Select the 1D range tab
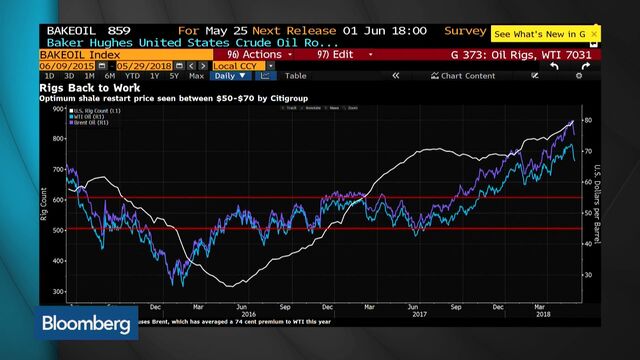 [x=49, y=76]
